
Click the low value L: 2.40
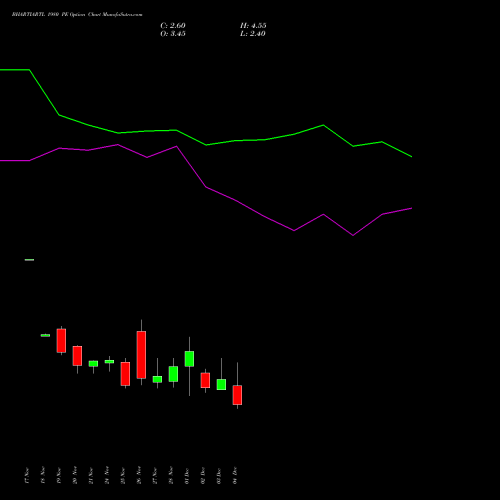click(253, 34)
